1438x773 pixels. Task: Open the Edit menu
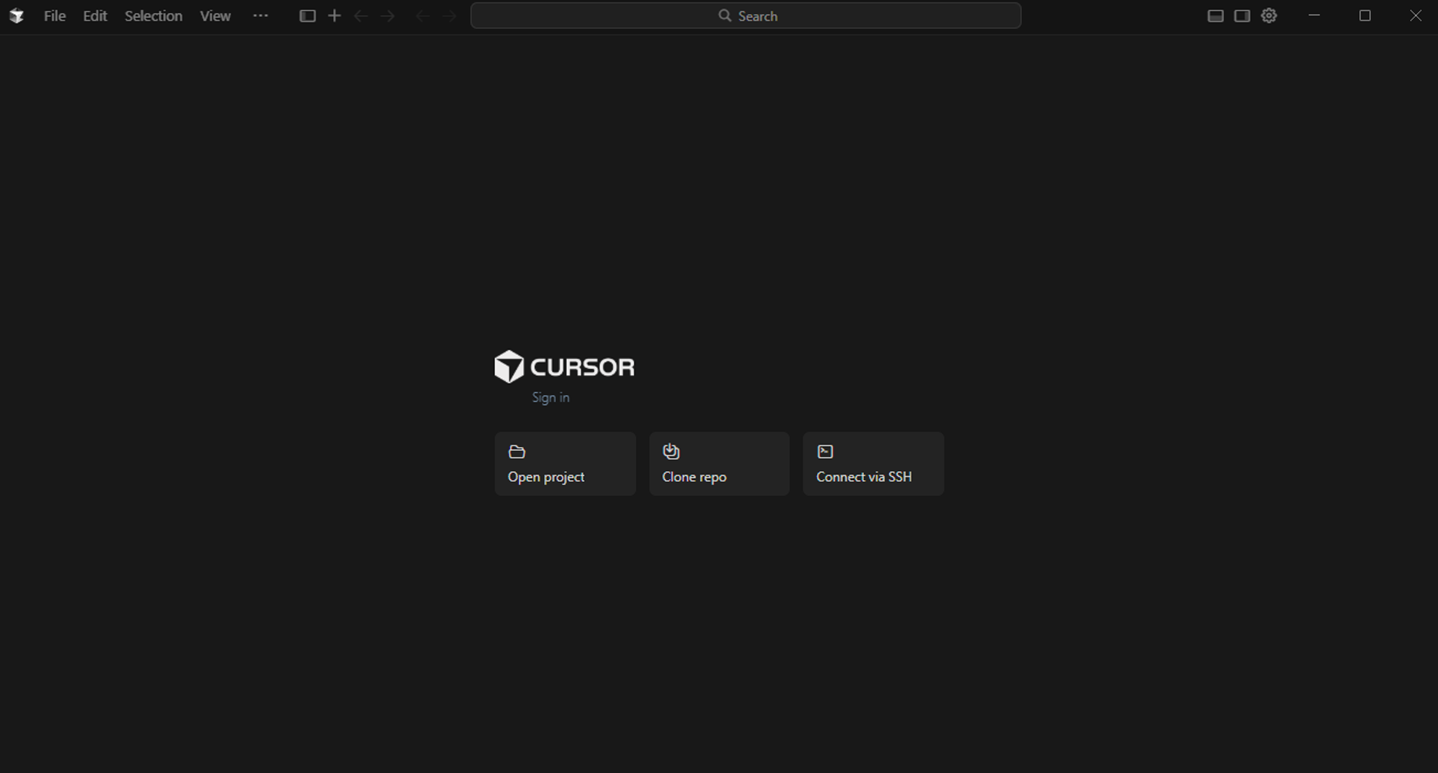point(94,15)
